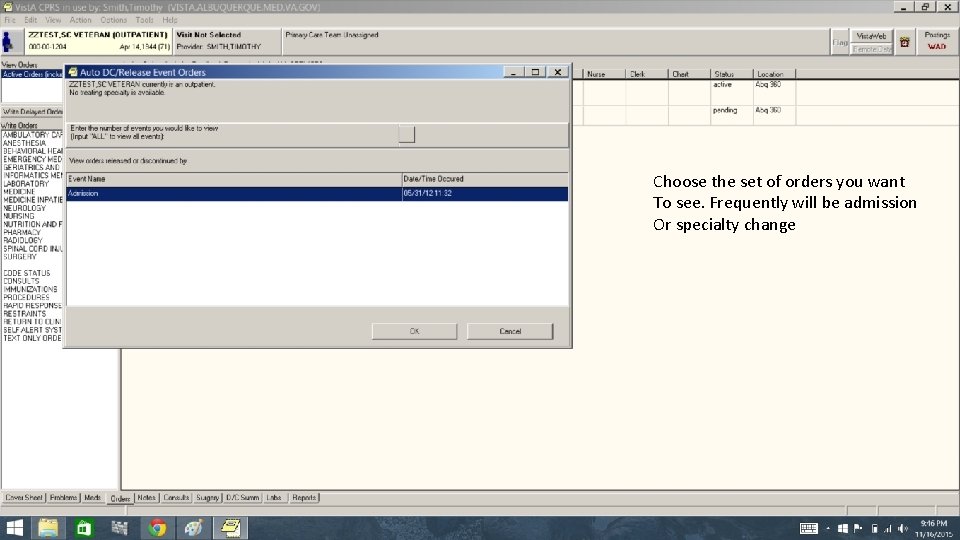The width and height of the screenshot is (960, 540).
Task: Switch to the Meds tab
Action: [x=92, y=498]
